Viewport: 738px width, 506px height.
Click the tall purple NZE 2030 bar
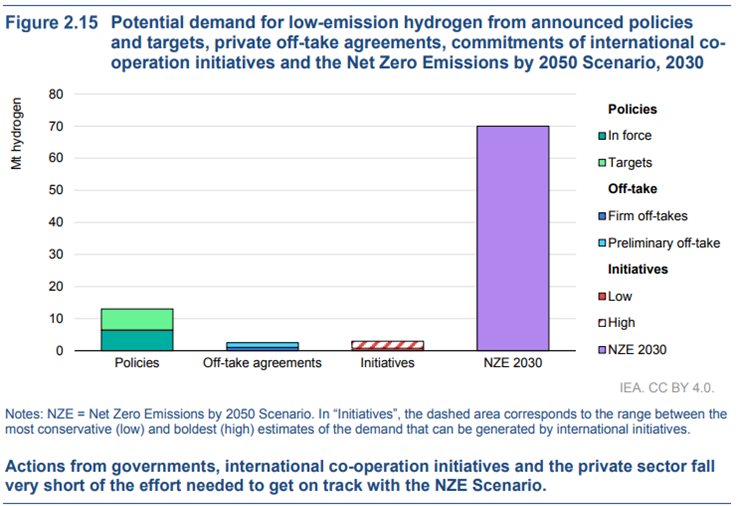[513, 238]
